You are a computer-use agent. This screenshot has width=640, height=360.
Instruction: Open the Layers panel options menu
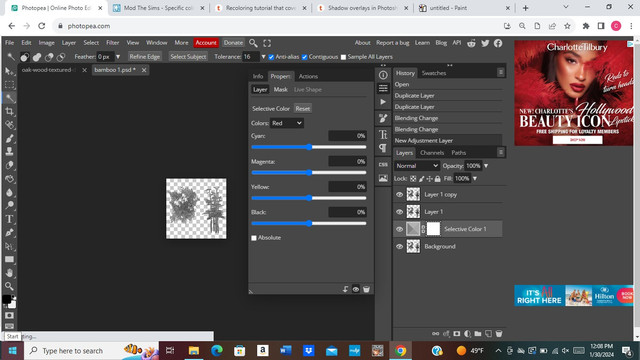point(500,152)
